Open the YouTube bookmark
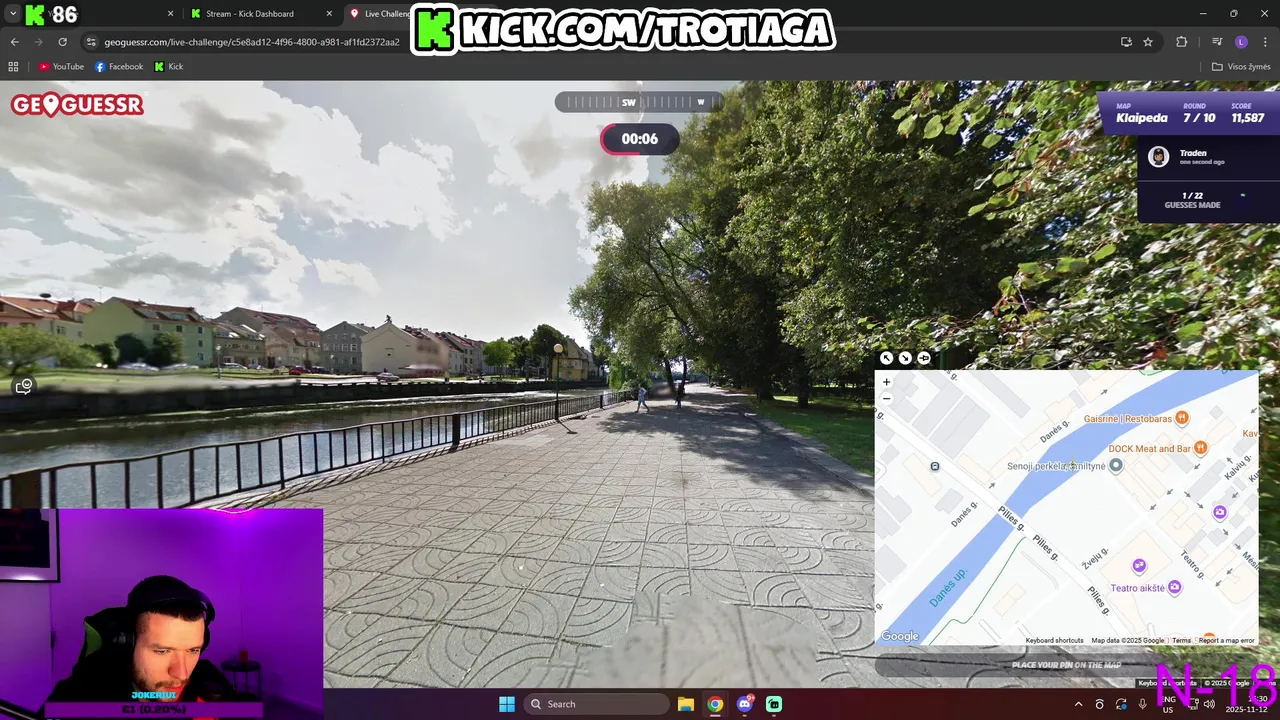 (x=61, y=67)
